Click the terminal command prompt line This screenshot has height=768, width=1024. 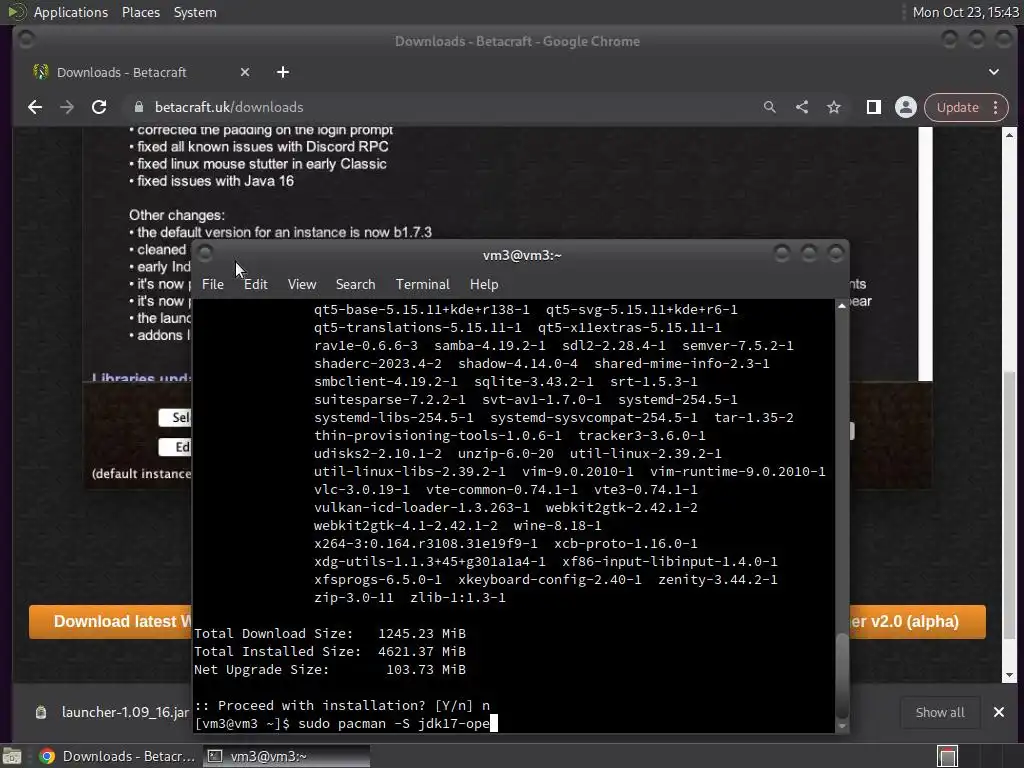[x=346, y=724]
